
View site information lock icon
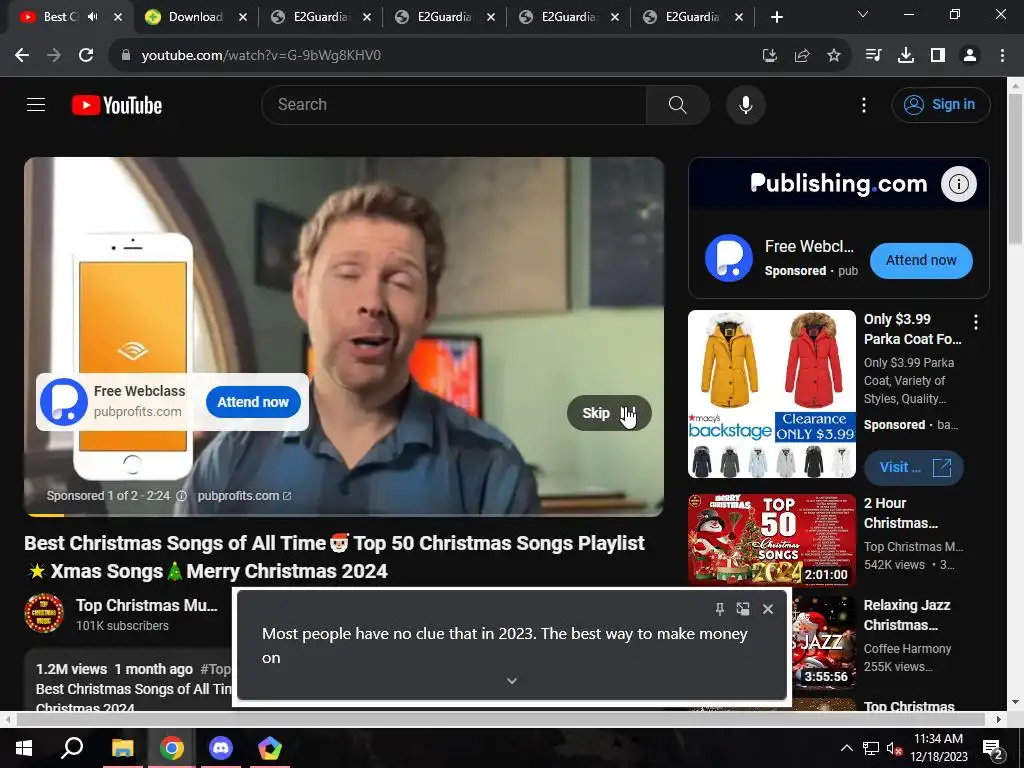(126, 56)
